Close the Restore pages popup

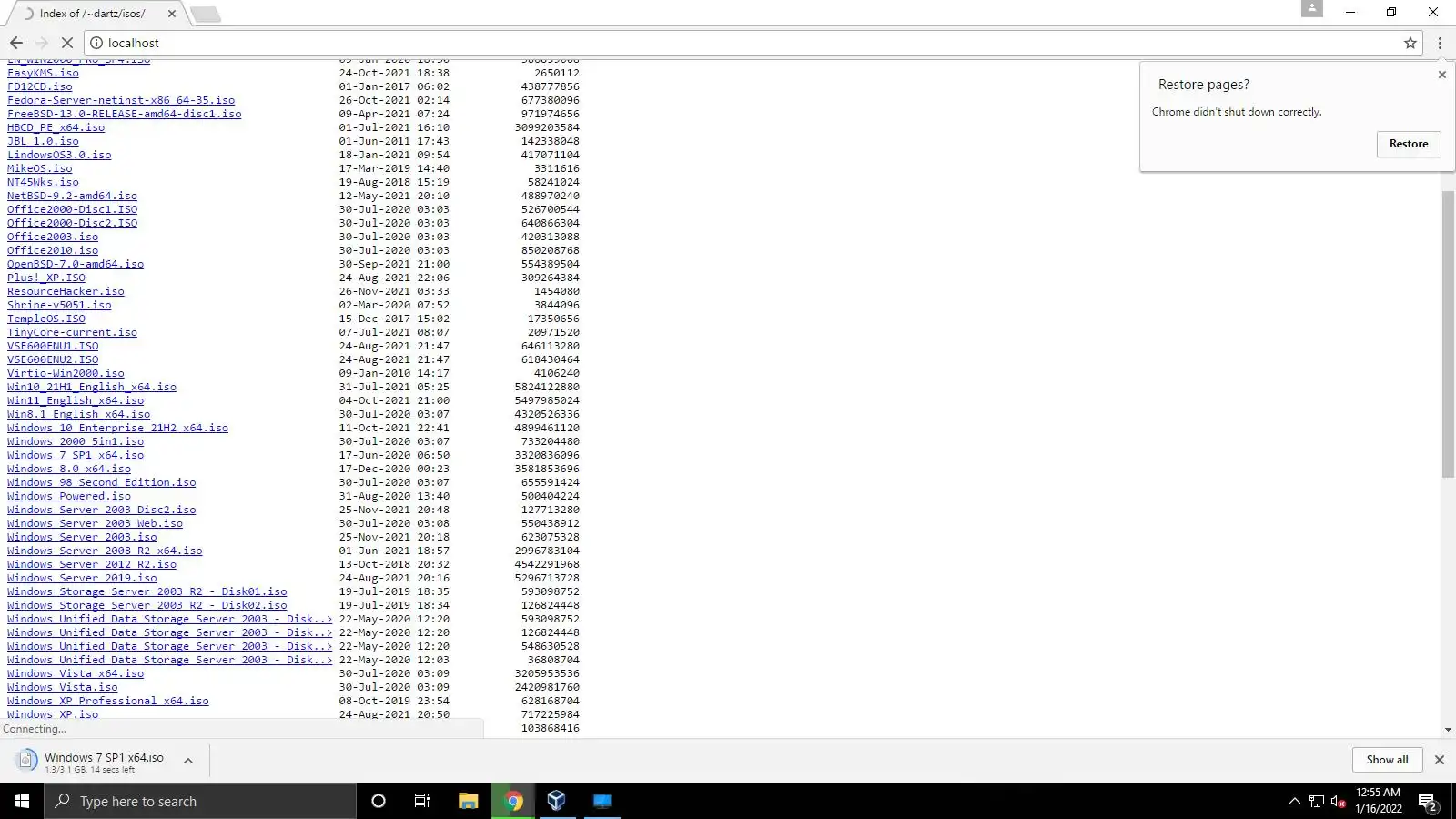click(x=1441, y=75)
